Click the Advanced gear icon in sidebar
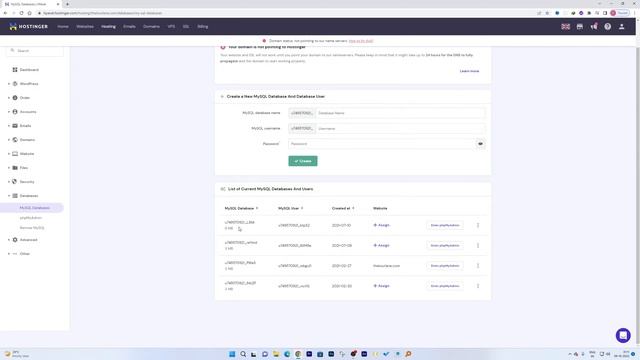This screenshot has width=640, height=360. tap(15, 240)
